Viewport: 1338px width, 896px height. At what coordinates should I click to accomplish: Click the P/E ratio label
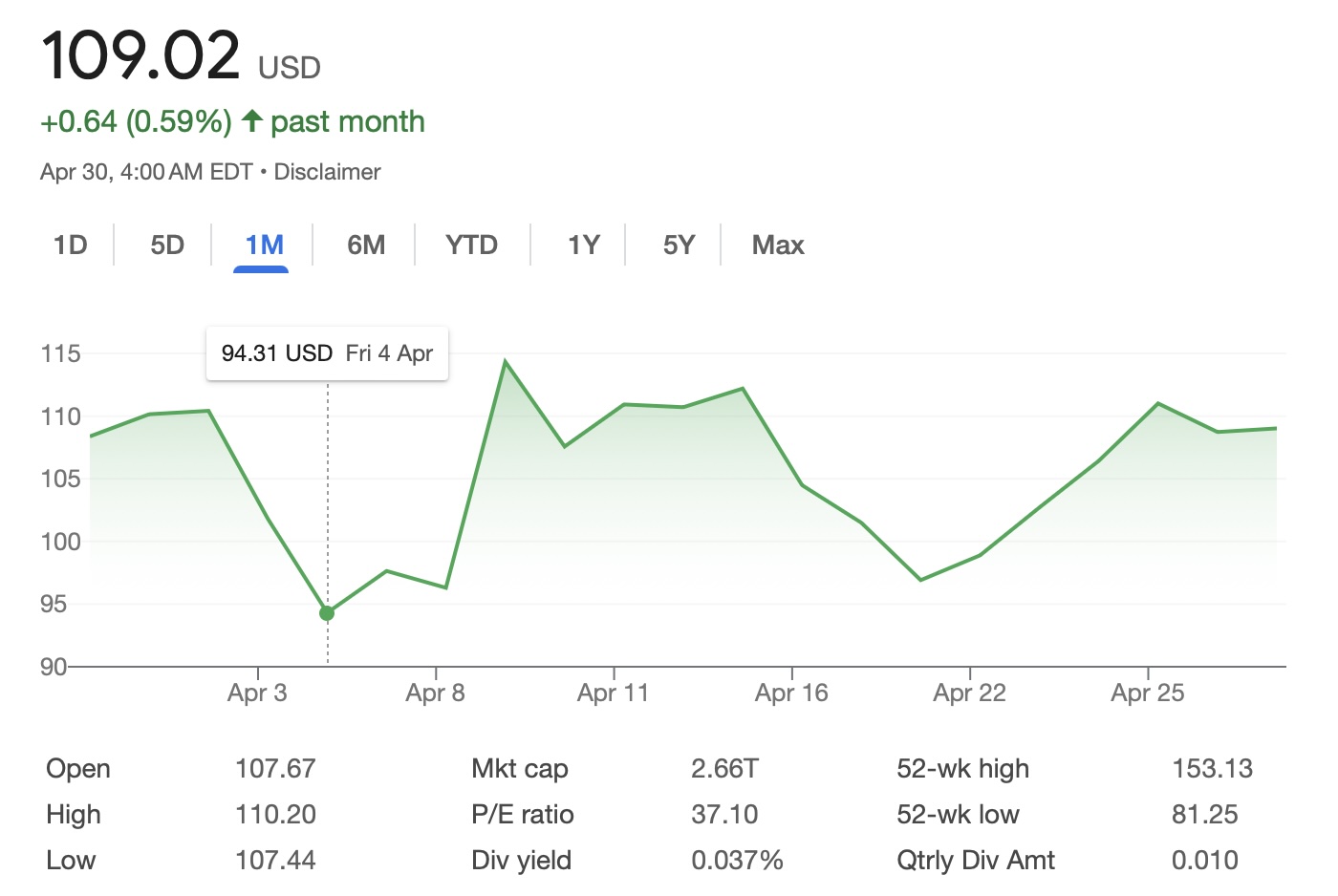523,815
